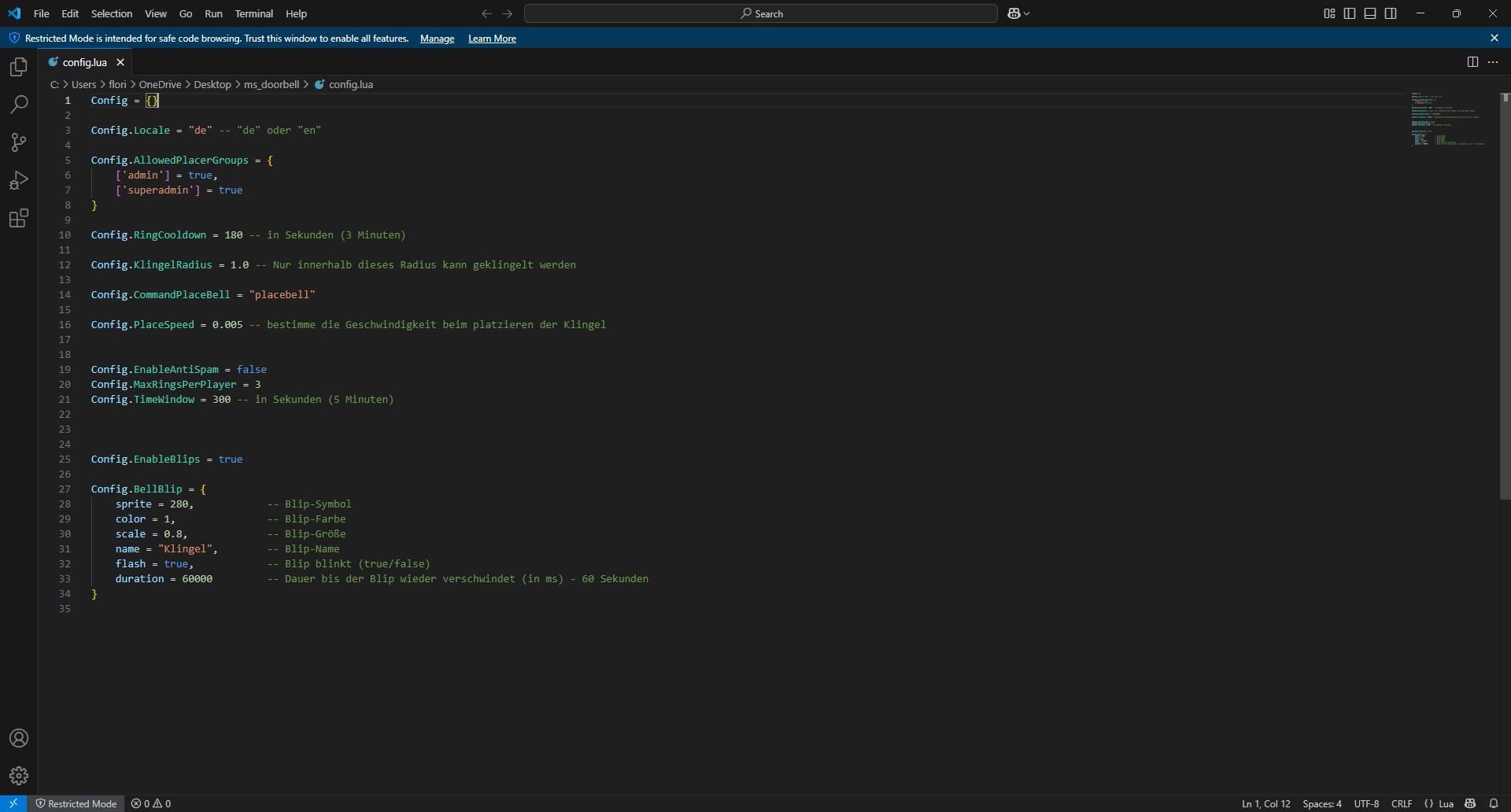Open the Search view in activity bar
This screenshot has height=812, width=1511.
click(x=19, y=105)
